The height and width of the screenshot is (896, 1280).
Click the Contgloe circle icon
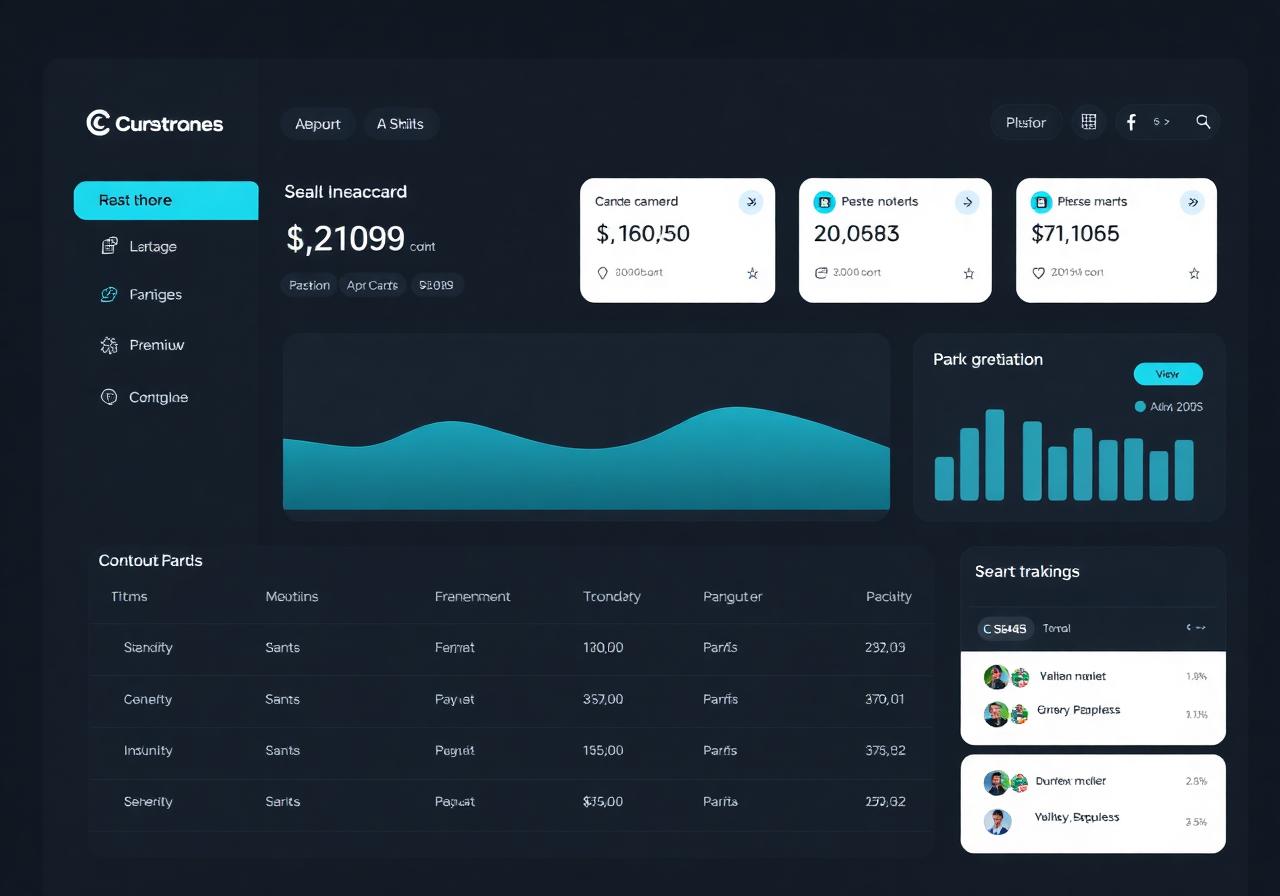[110, 397]
